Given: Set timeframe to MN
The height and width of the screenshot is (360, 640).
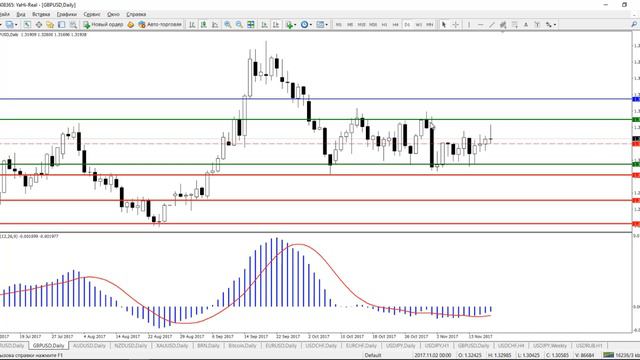Looking at the screenshot, I should 430,24.
